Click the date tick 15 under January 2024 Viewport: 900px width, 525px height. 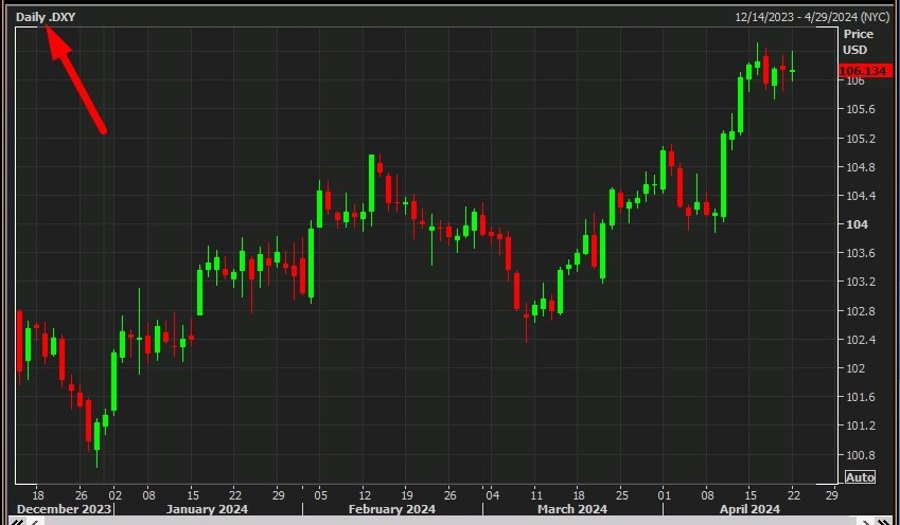coord(192,495)
